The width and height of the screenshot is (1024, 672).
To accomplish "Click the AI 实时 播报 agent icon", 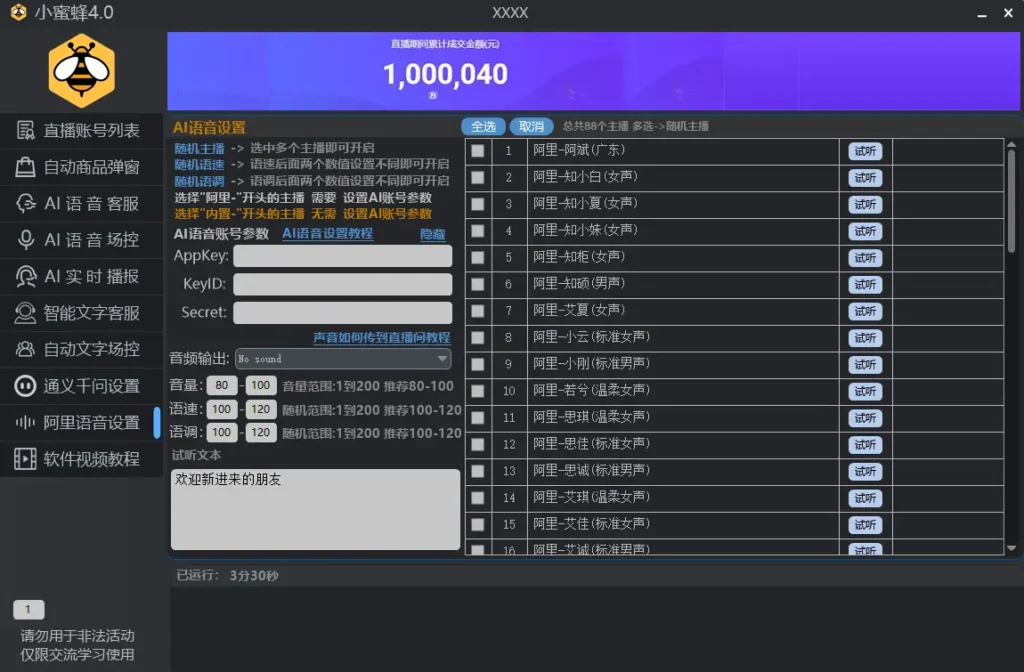I will 25,276.
